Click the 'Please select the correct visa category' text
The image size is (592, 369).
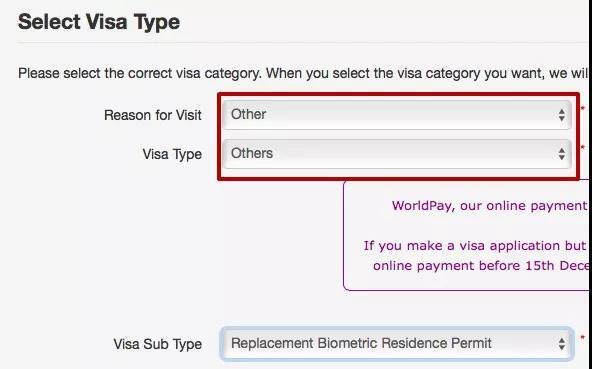[x=140, y=73]
